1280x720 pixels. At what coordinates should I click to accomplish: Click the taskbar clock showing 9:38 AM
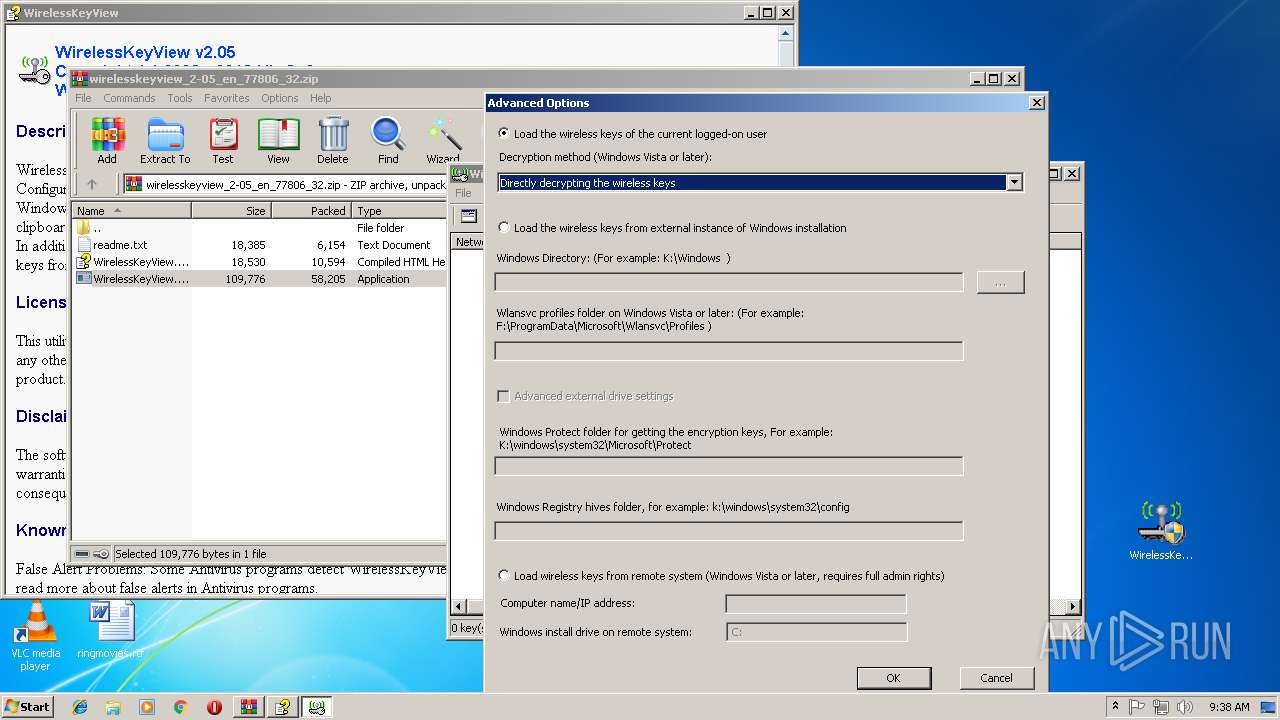click(1229, 707)
